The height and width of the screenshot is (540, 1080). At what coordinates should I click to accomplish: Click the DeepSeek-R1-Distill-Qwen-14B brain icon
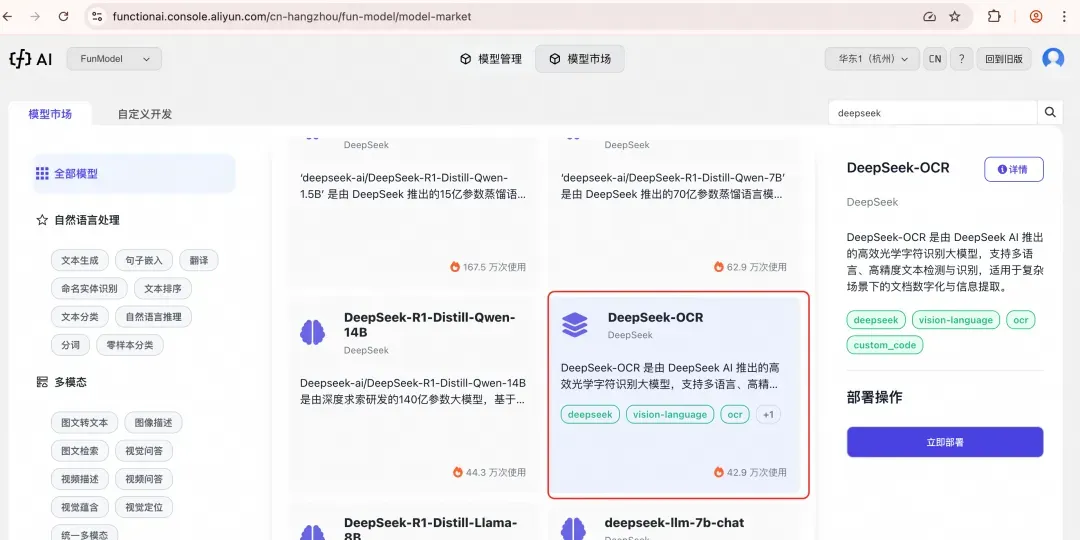[313, 332]
